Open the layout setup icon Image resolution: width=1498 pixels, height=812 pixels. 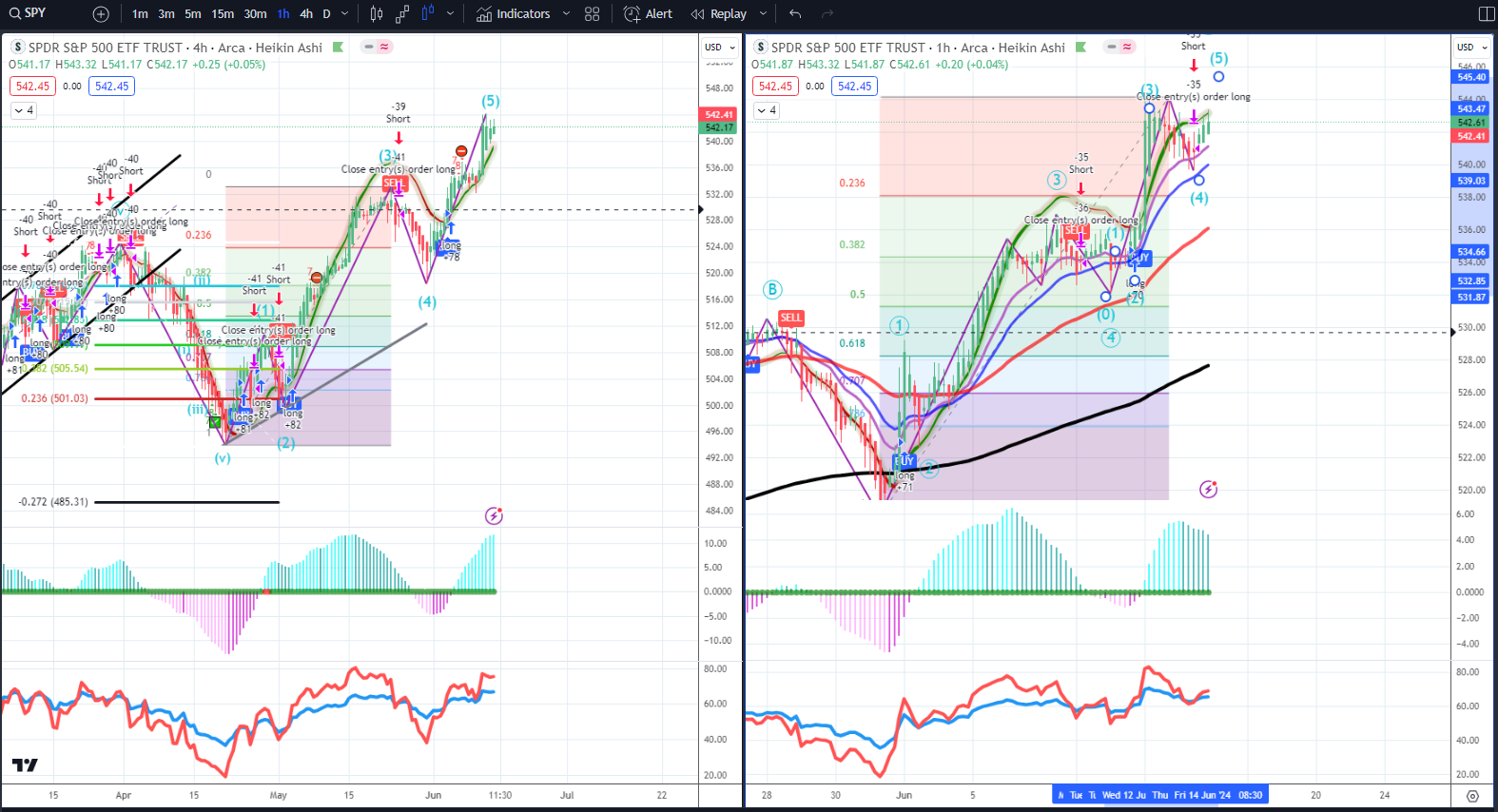1487,14
